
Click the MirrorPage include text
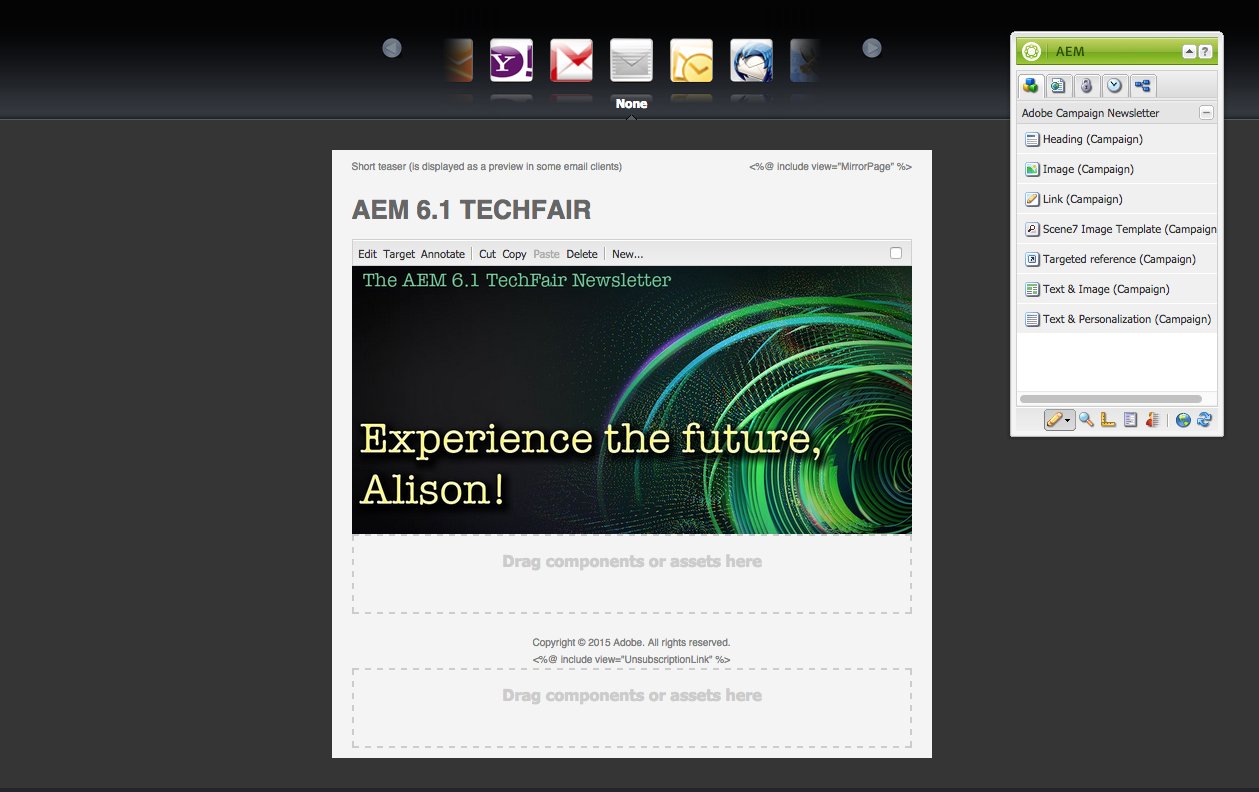(830, 166)
